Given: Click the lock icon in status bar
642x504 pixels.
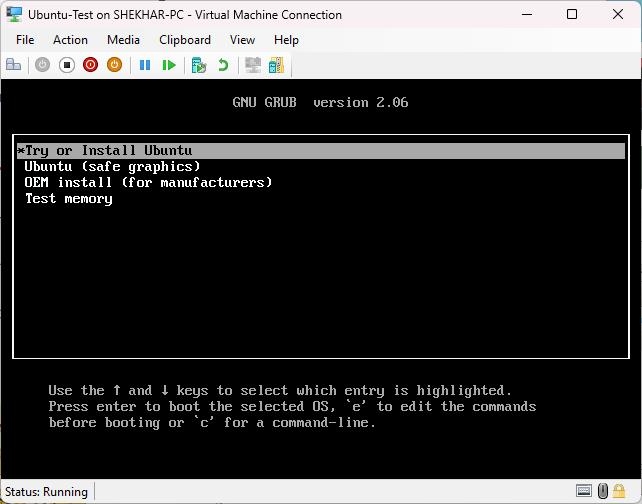Looking at the screenshot, I should coord(619,490).
